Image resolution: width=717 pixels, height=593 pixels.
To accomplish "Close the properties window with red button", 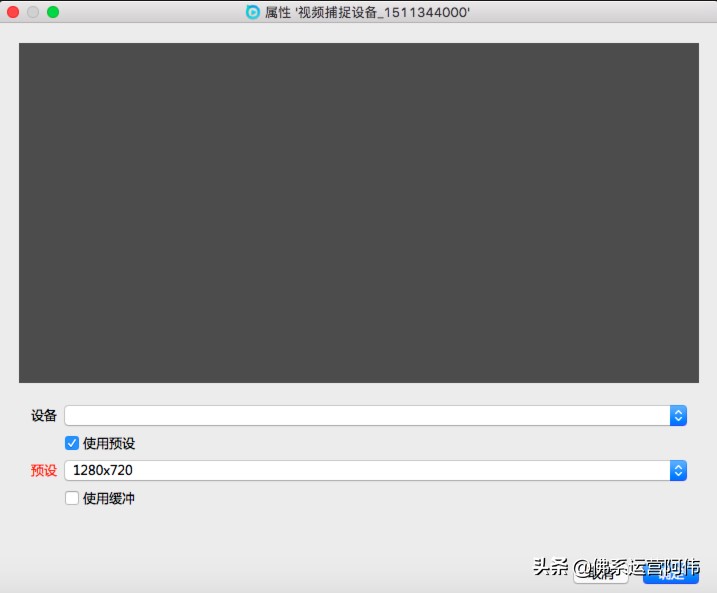I will [x=13, y=12].
